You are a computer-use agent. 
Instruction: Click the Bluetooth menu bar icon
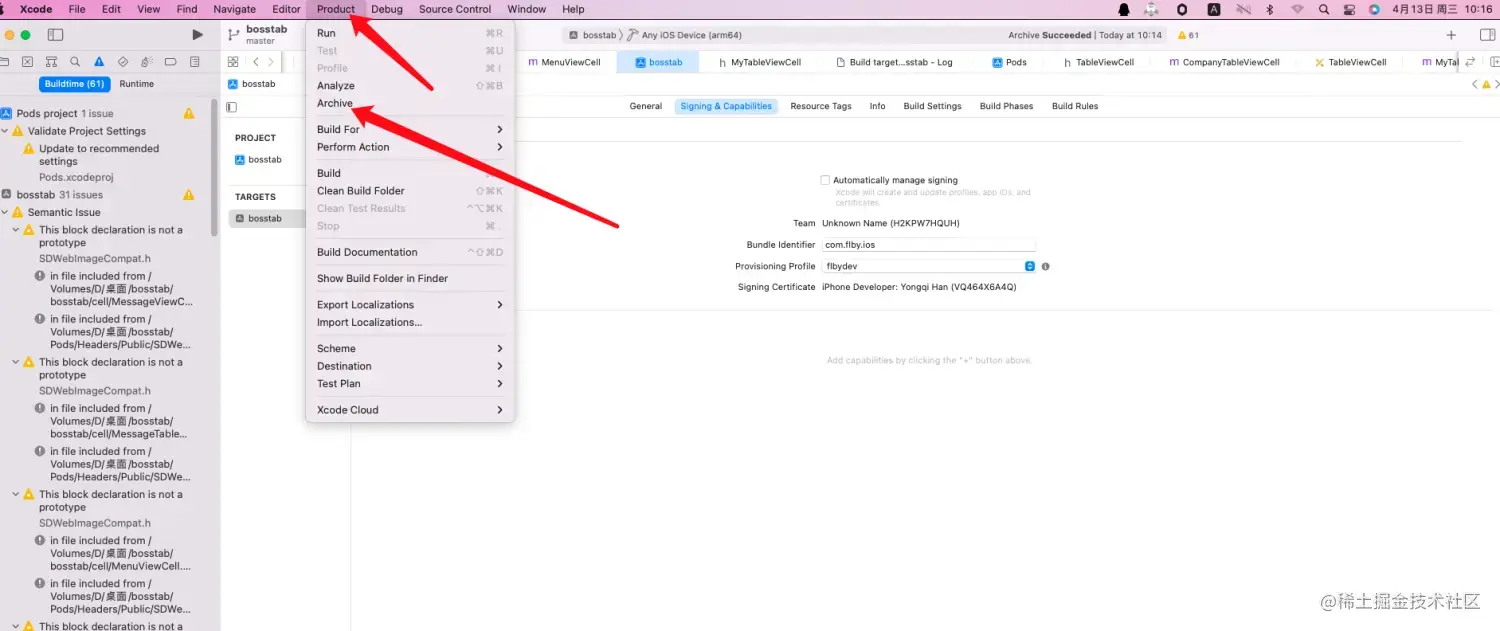pyautogui.click(x=1270, y=9)
